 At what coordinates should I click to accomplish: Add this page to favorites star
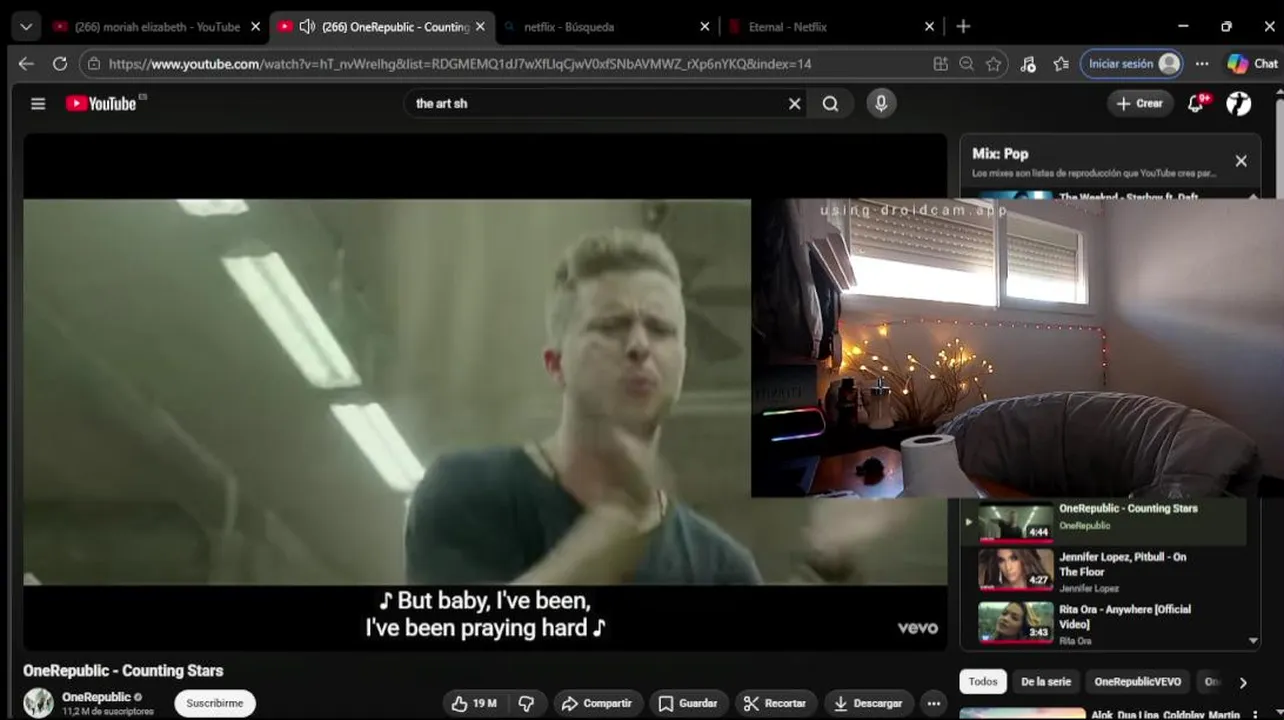[x=993, y=64]
